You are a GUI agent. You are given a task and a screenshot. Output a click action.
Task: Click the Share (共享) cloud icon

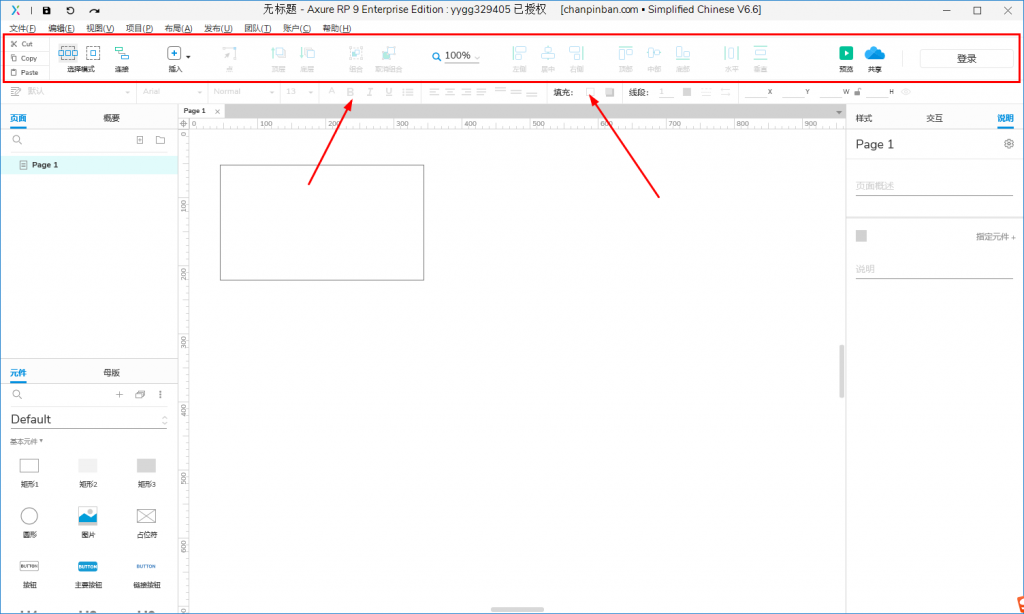tap(875, 54)
